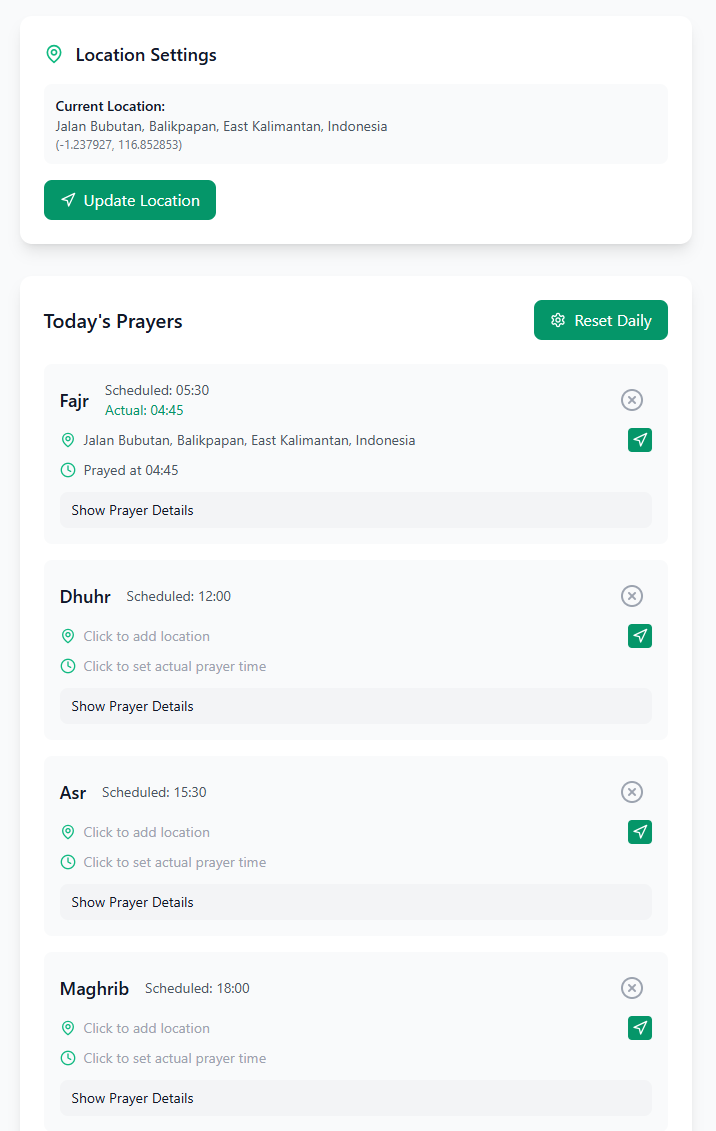The image size is (716, 1131).
Task: Toggle off the Dhuhr prayer with its circled X
Action: pos(631,596)
